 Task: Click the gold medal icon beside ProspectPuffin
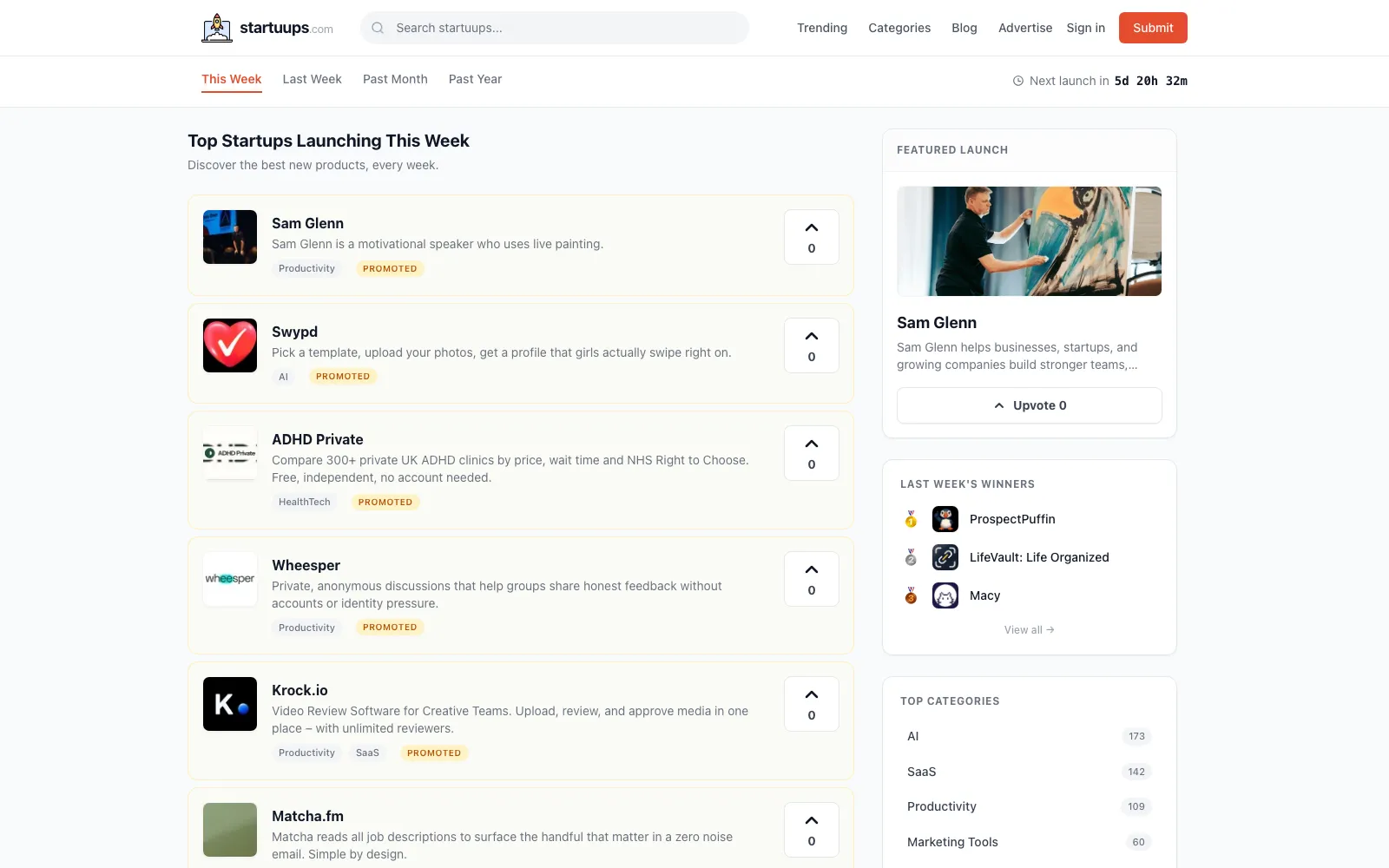[911, 519]
